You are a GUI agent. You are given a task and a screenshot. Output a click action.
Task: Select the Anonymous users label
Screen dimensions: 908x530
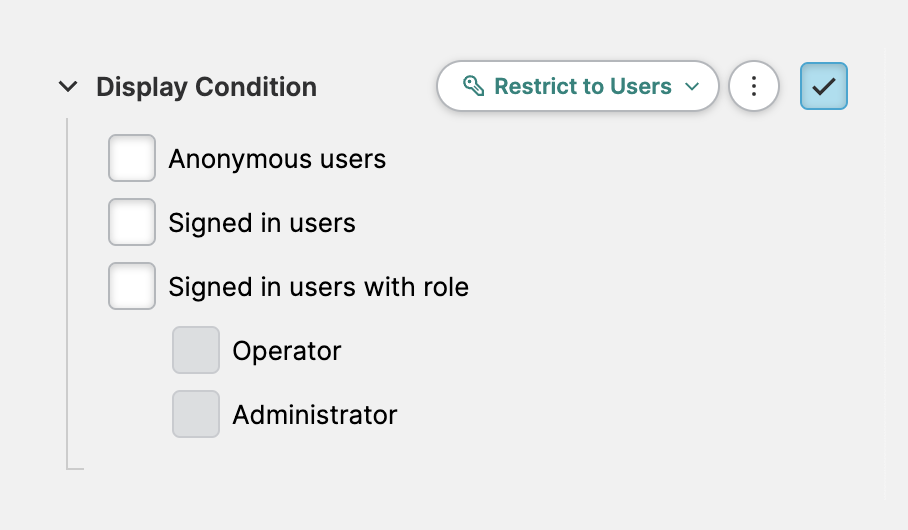[x=277, y=159]
